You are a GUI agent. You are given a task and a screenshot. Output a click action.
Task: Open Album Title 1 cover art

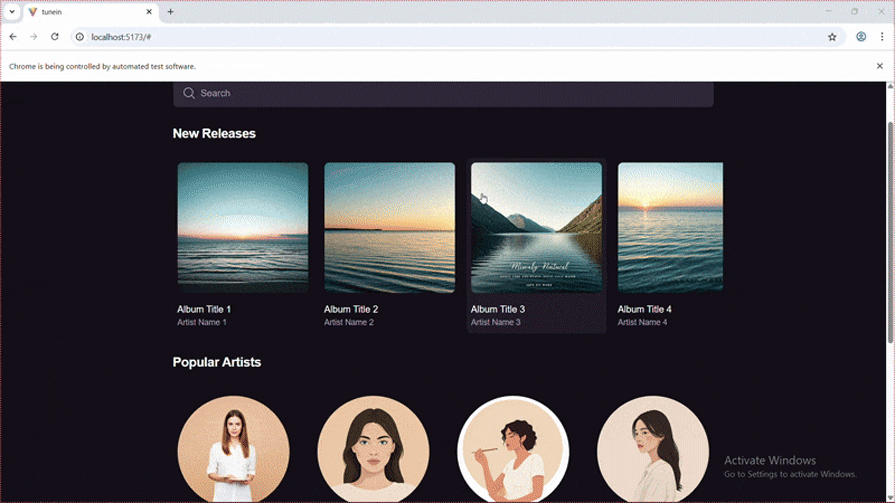[243, 228]
